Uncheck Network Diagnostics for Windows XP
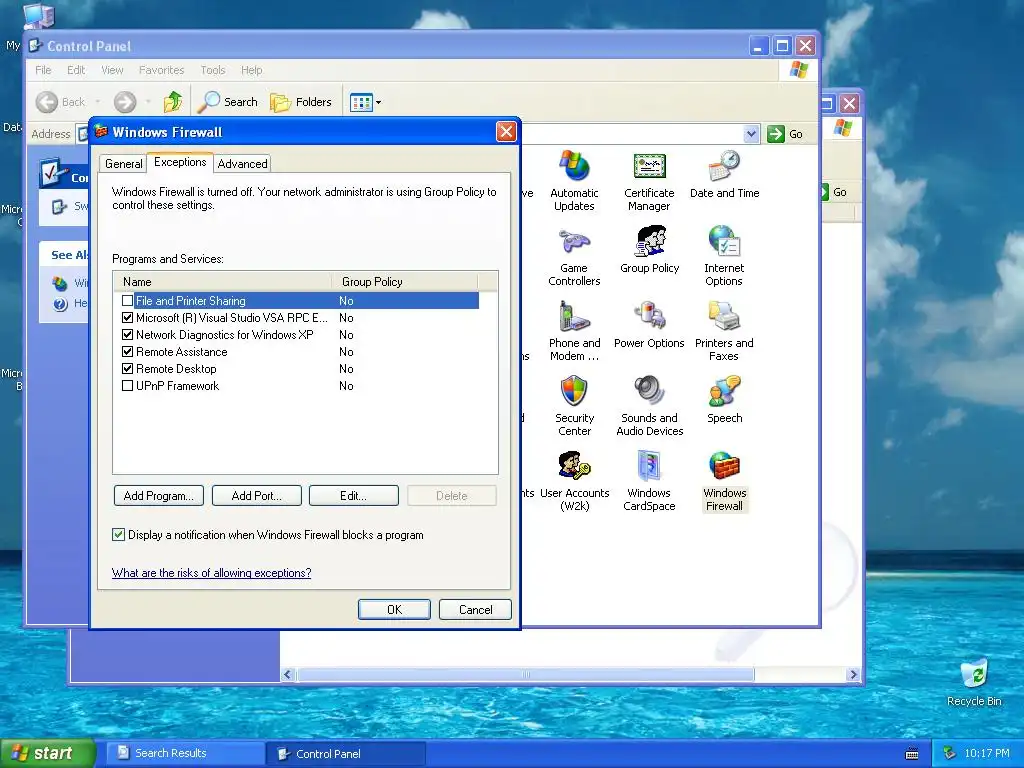The image size is (1024, 768). (x=127, y=334)
